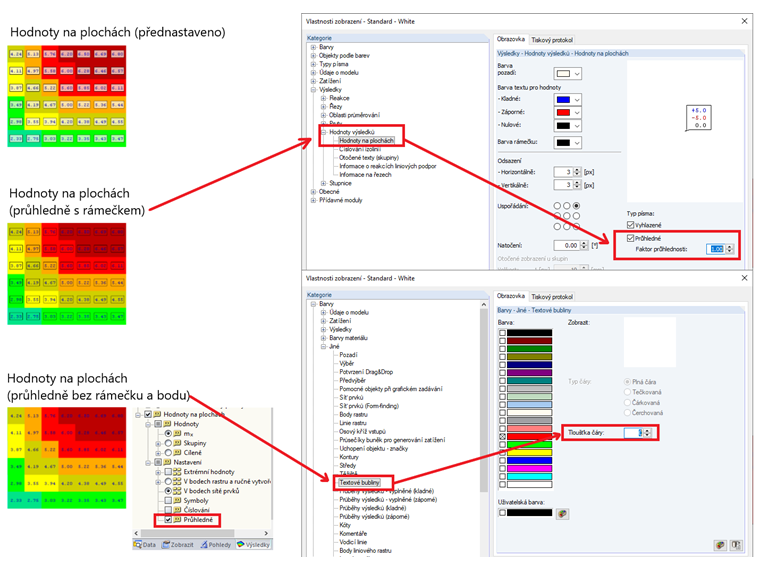Image resolution: width=760 pixels, height=570 pixels.
Task: Select Textové bubliny in lower tree
Action: click(359, 483)
